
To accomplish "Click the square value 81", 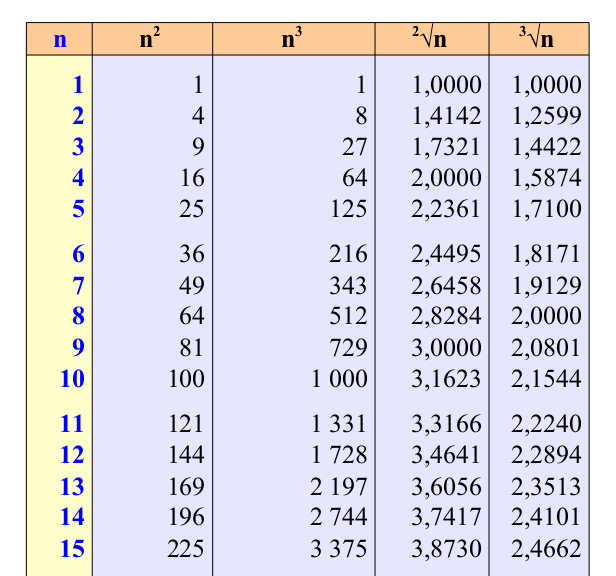I will [x=192, y=348].
